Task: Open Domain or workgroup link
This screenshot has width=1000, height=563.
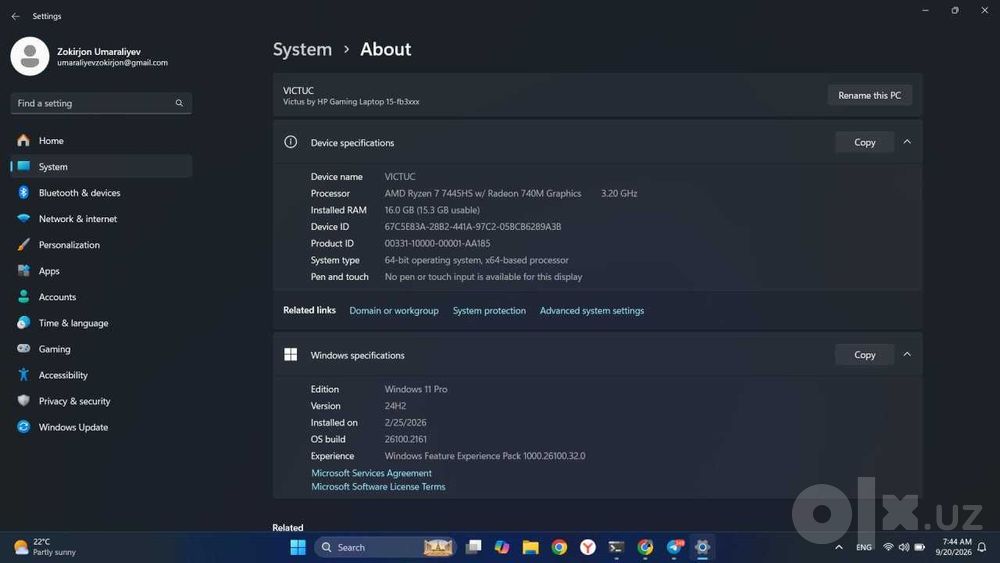Action: pyautogui.click(x=393, y=311)
